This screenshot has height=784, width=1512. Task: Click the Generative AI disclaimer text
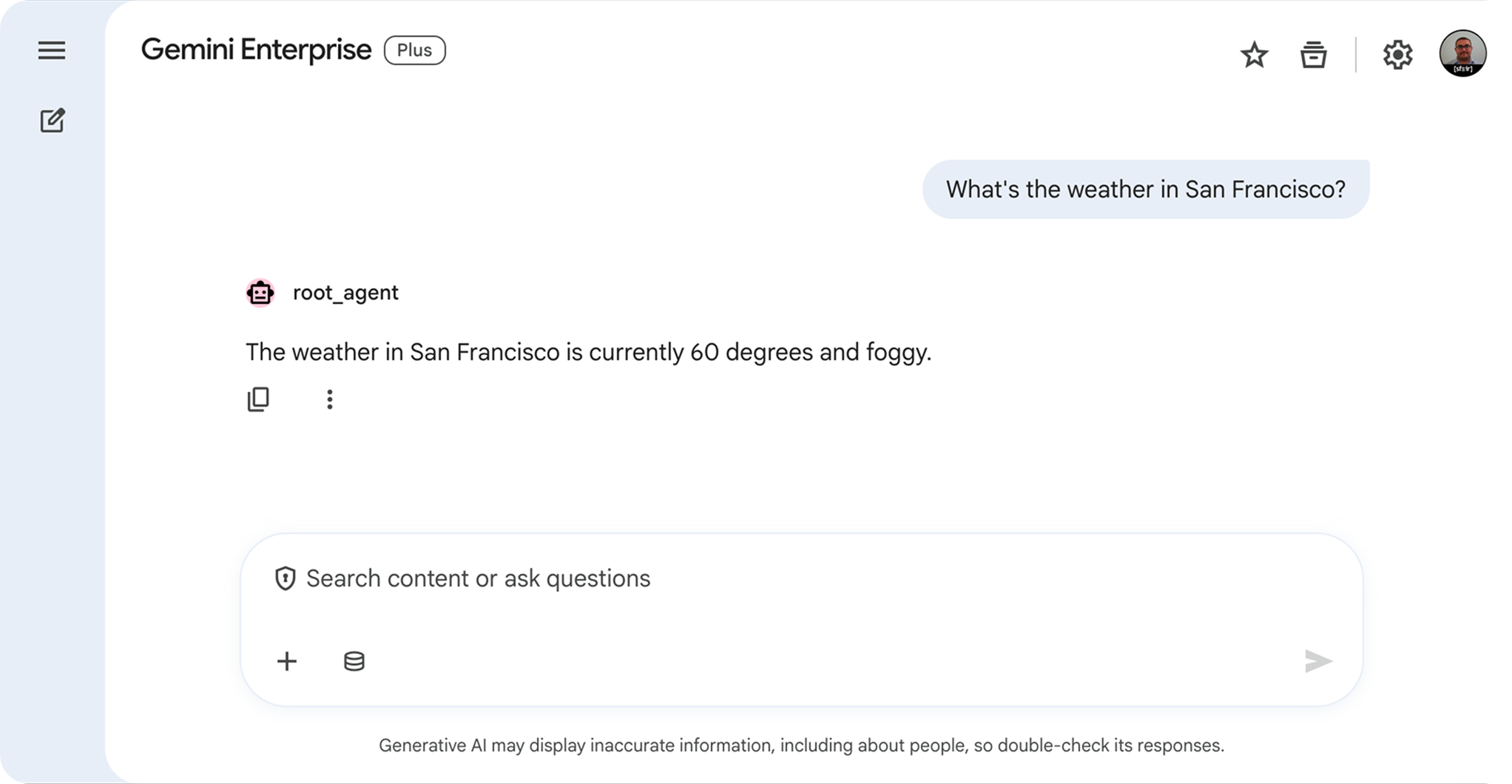(801, 745)
